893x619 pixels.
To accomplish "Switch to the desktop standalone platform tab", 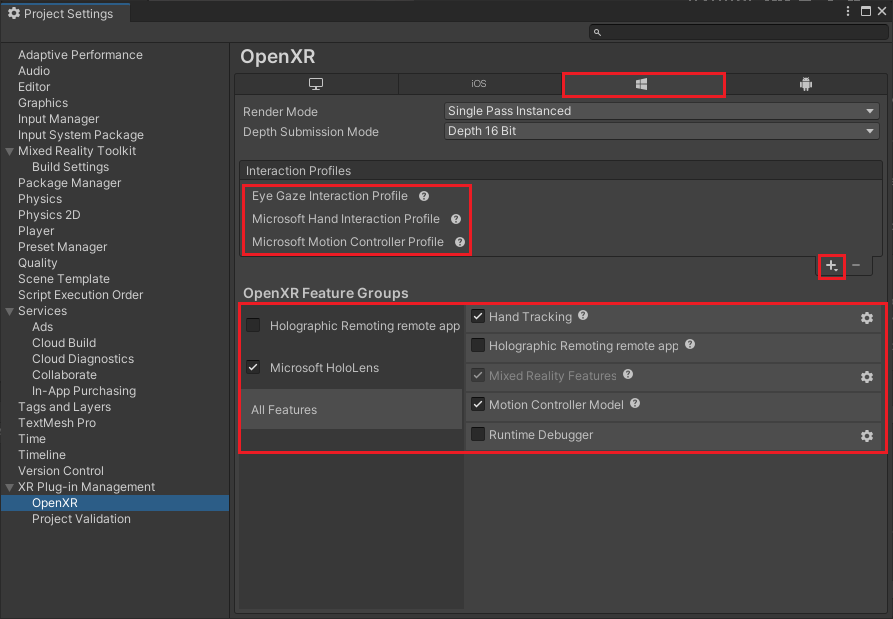I will 316,84.
